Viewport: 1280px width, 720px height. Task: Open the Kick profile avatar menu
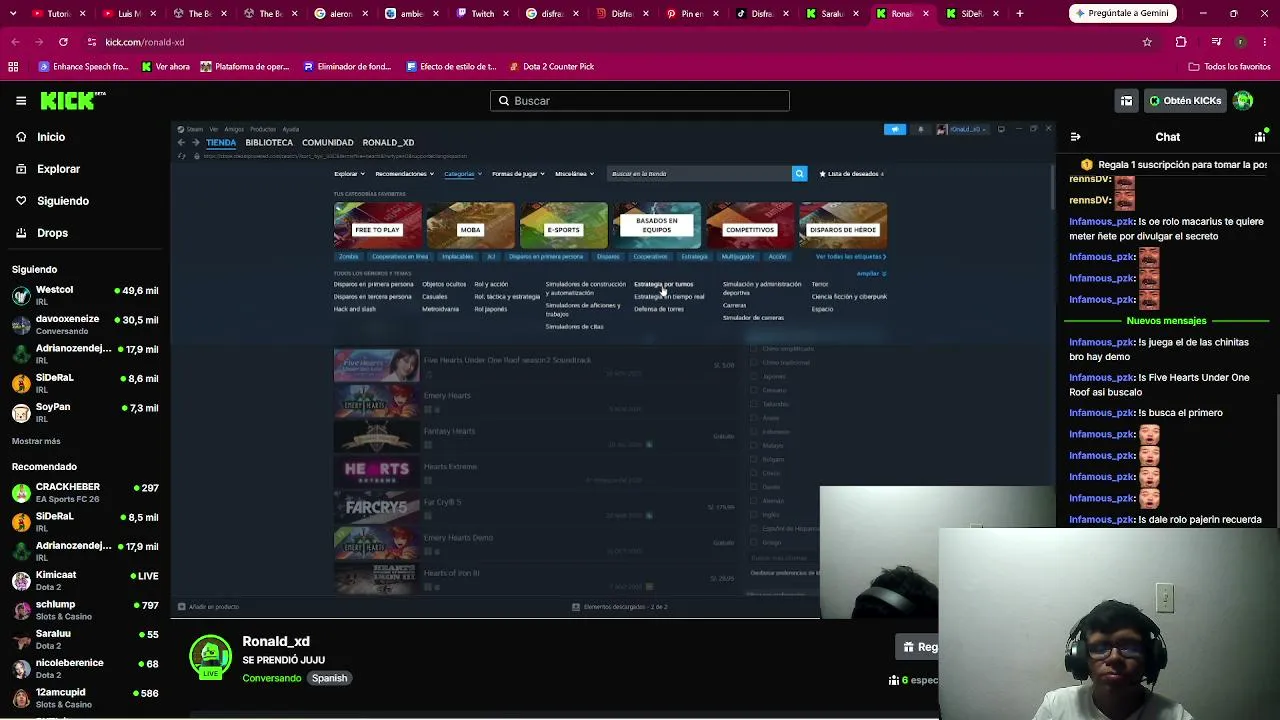coord(1243,100)
